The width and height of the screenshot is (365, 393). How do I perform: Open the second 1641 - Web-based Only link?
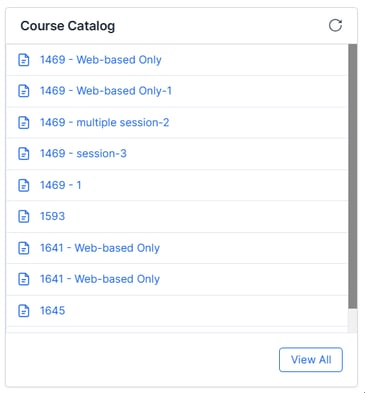(100, 279)
